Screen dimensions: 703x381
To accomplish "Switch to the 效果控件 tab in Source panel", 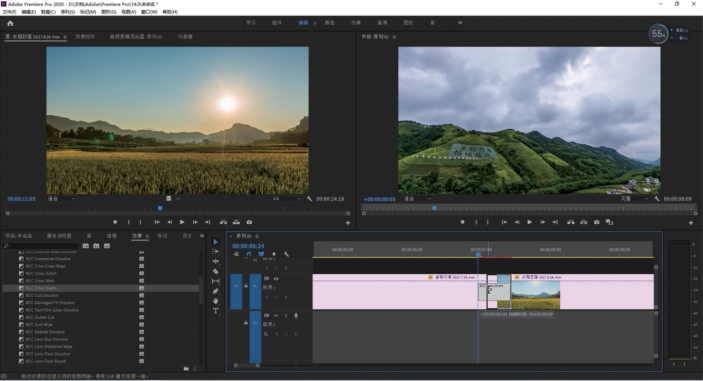I will [x=85, y=37].
